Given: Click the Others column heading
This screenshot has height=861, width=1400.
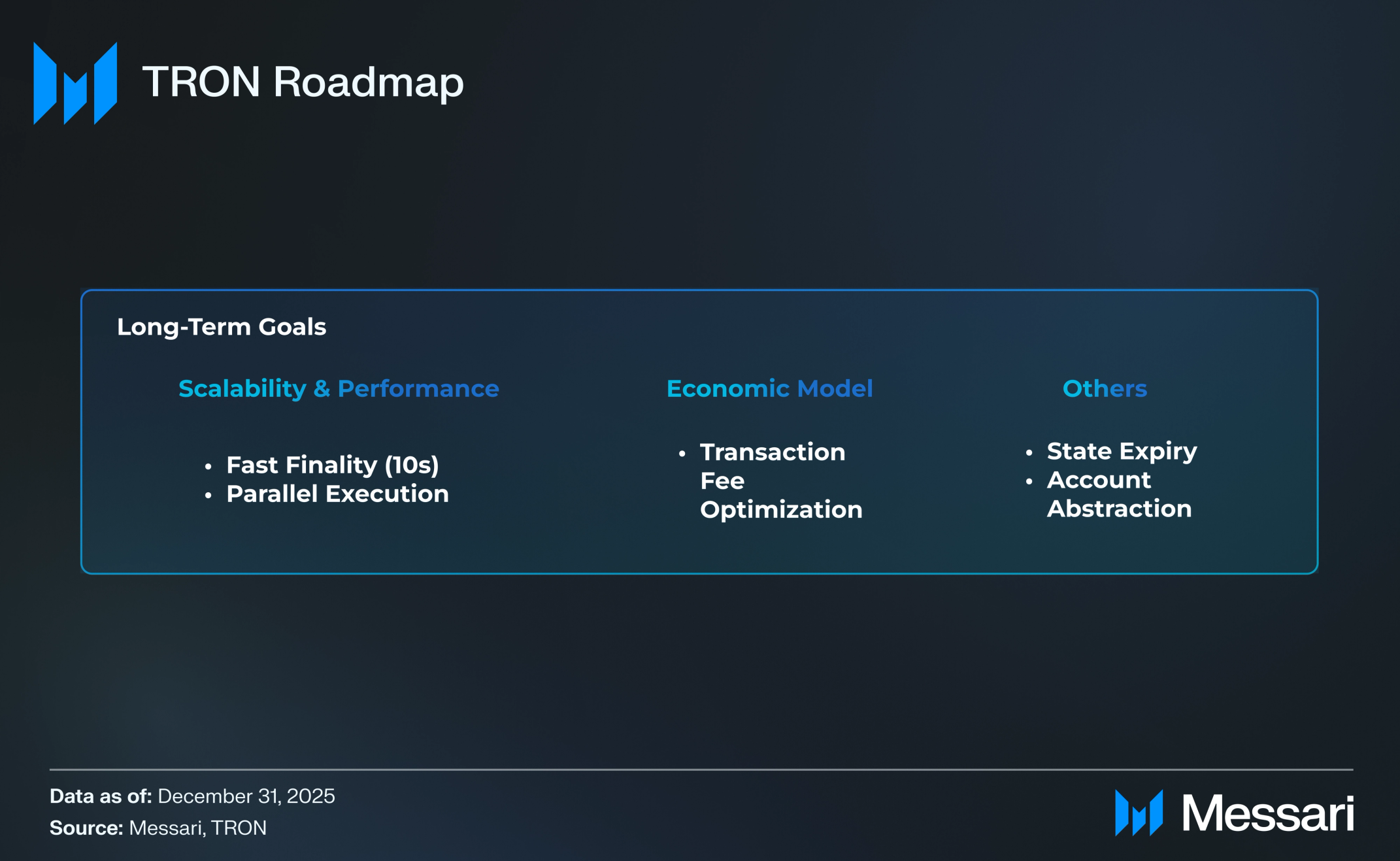Looking at the screenshot, I should [1105, 388].
